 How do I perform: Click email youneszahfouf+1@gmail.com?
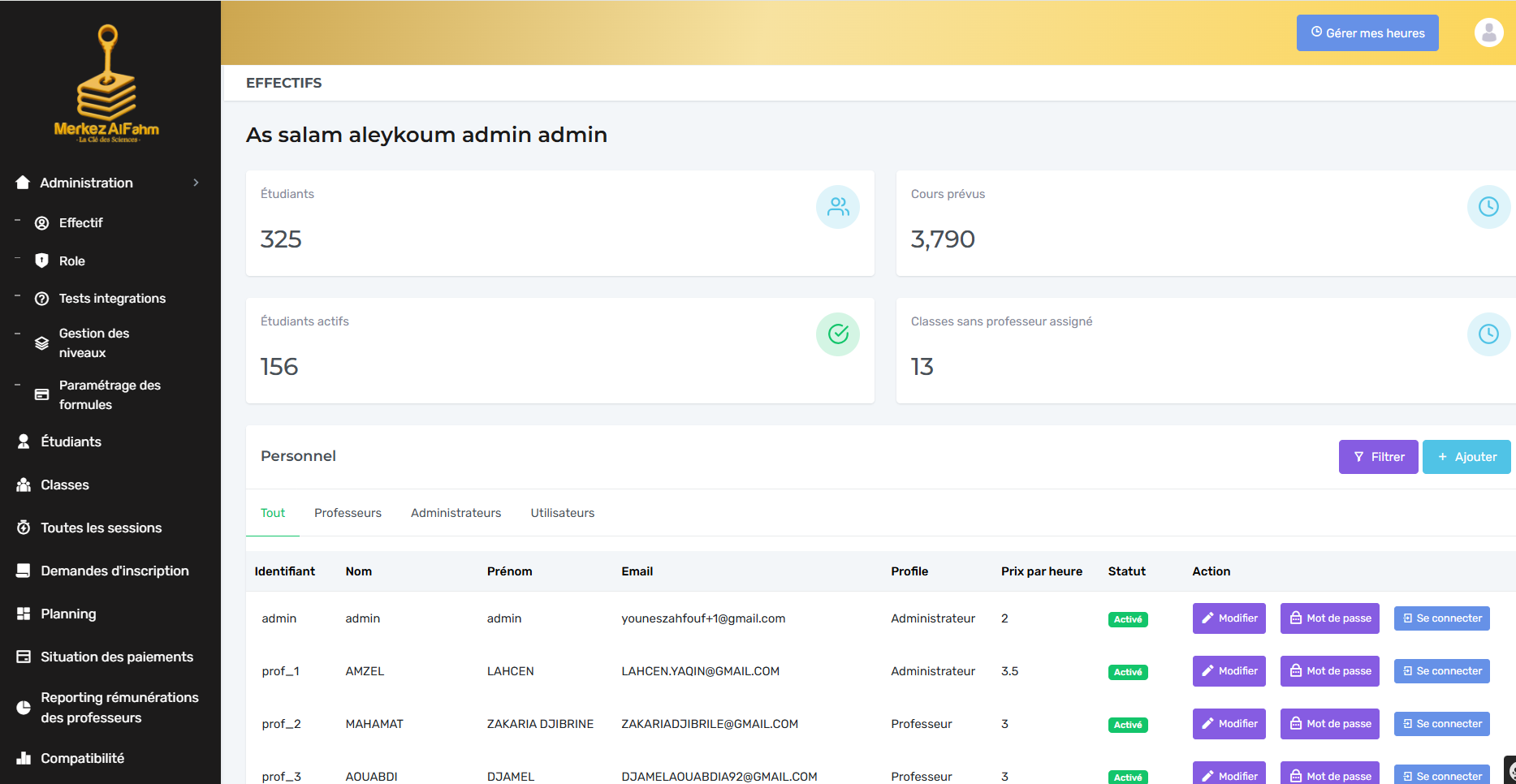point(703,618)
